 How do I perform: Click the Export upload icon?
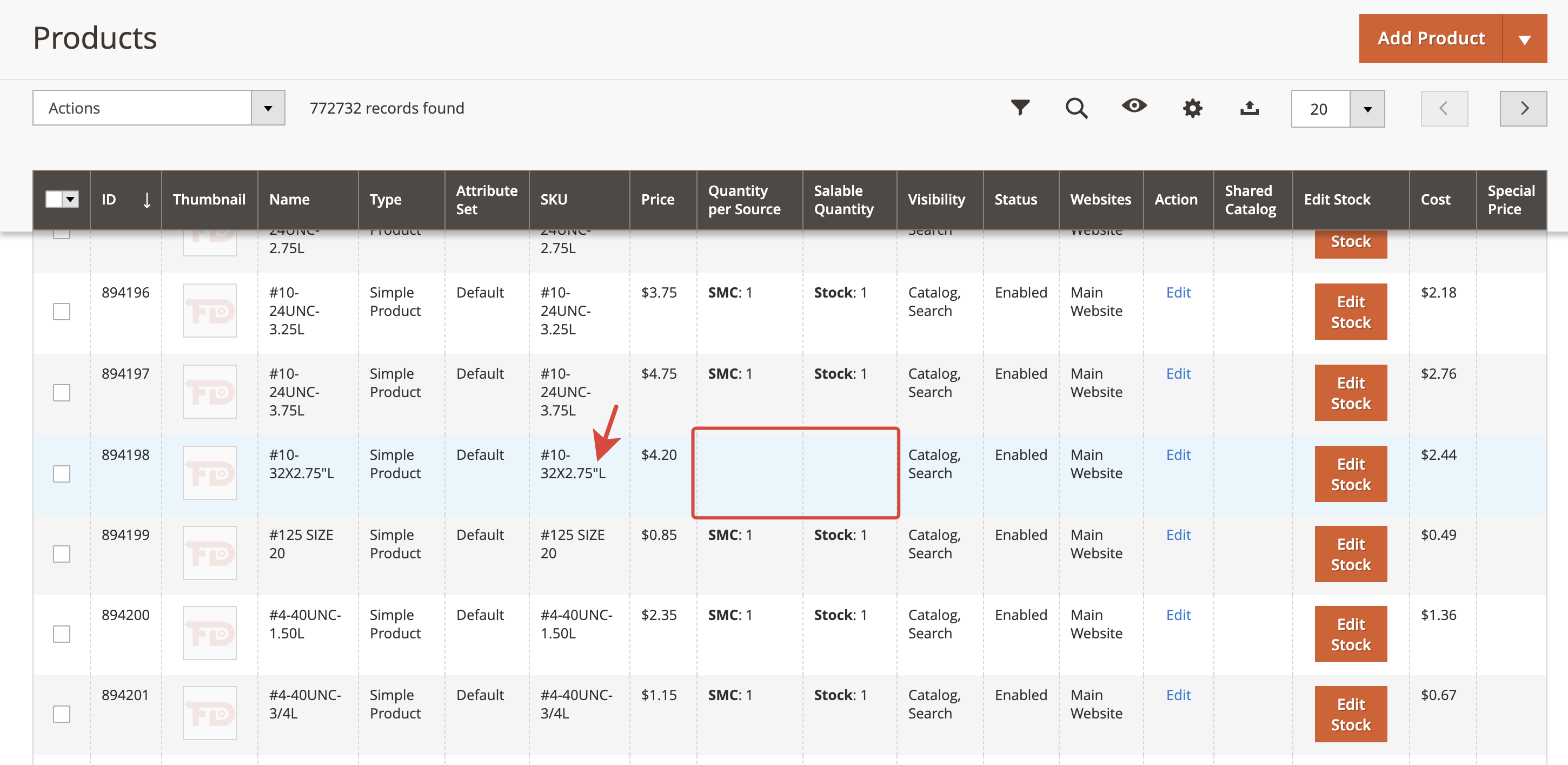[x=1249, y=108]
